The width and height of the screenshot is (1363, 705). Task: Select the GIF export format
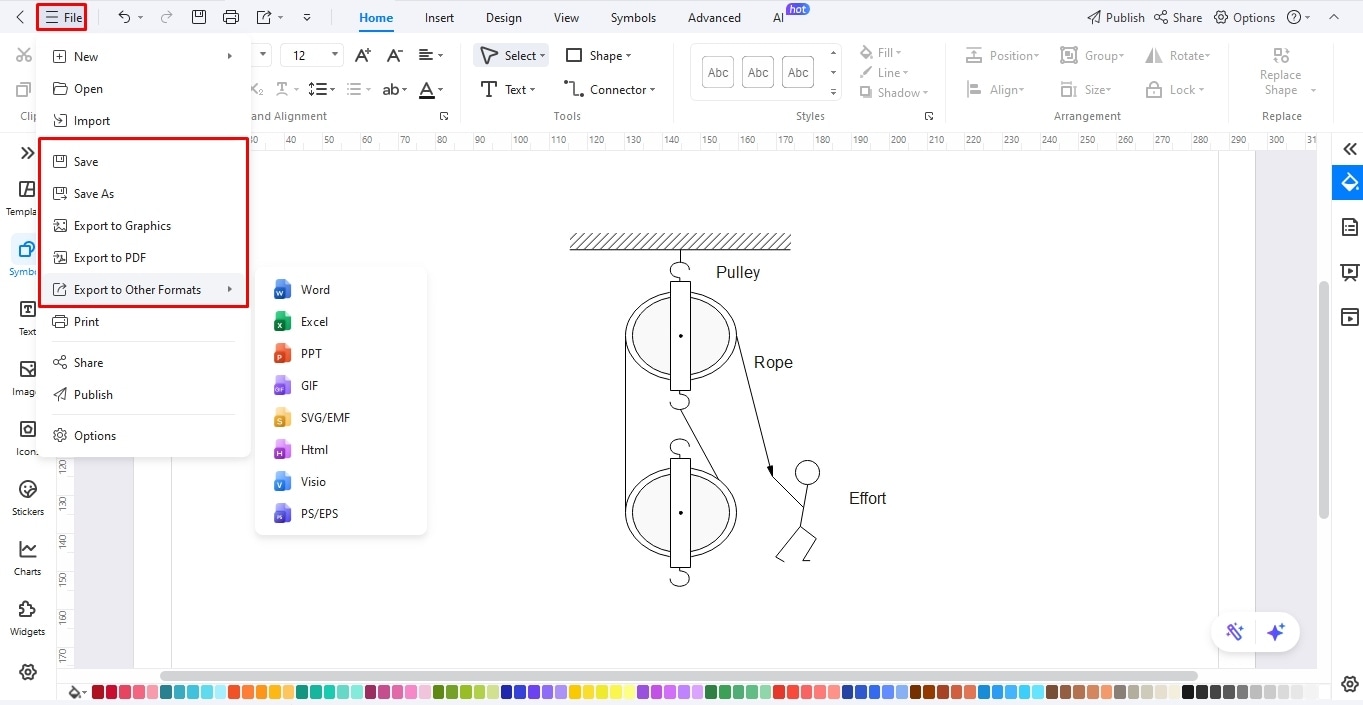coord(341,386)
